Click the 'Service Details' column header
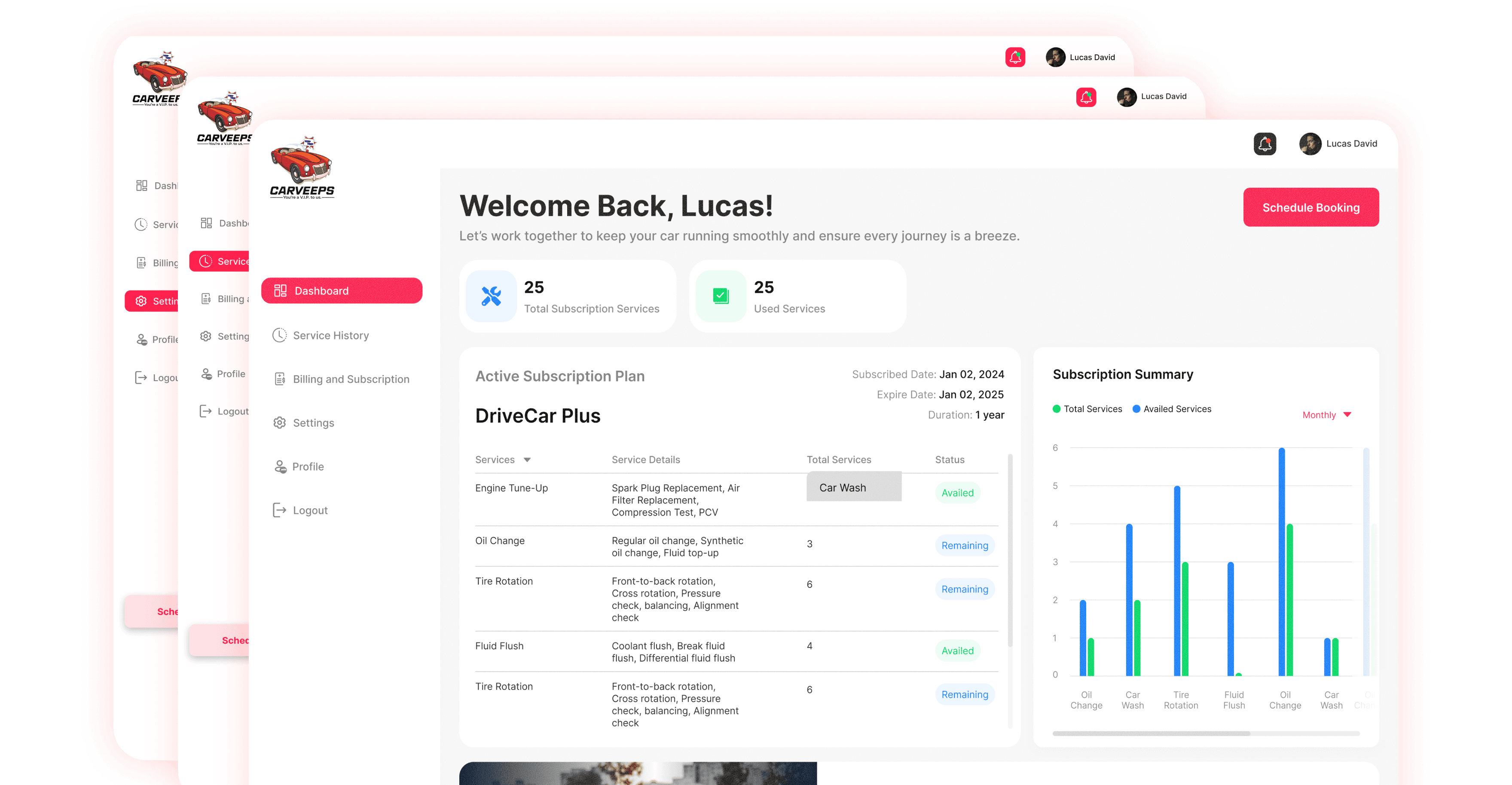The width and height of the screenshot is (1512, 785). tap(646, 460)
